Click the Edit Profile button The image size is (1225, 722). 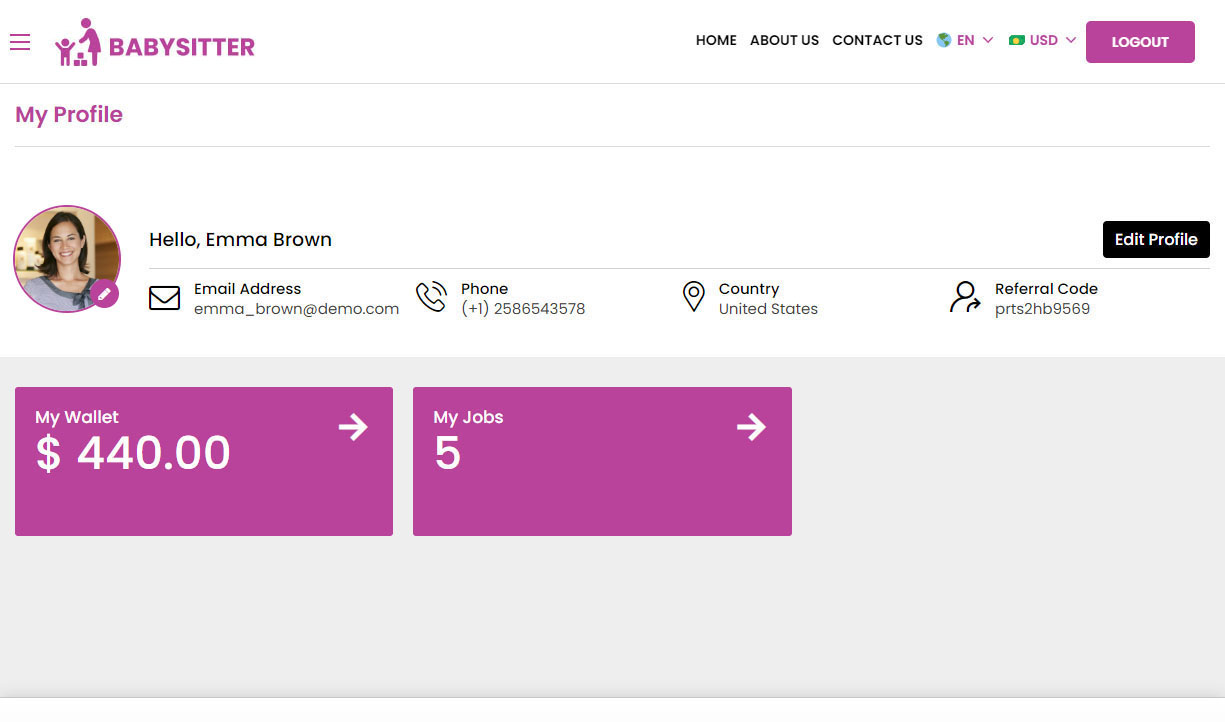click(x=1156, y=239)
